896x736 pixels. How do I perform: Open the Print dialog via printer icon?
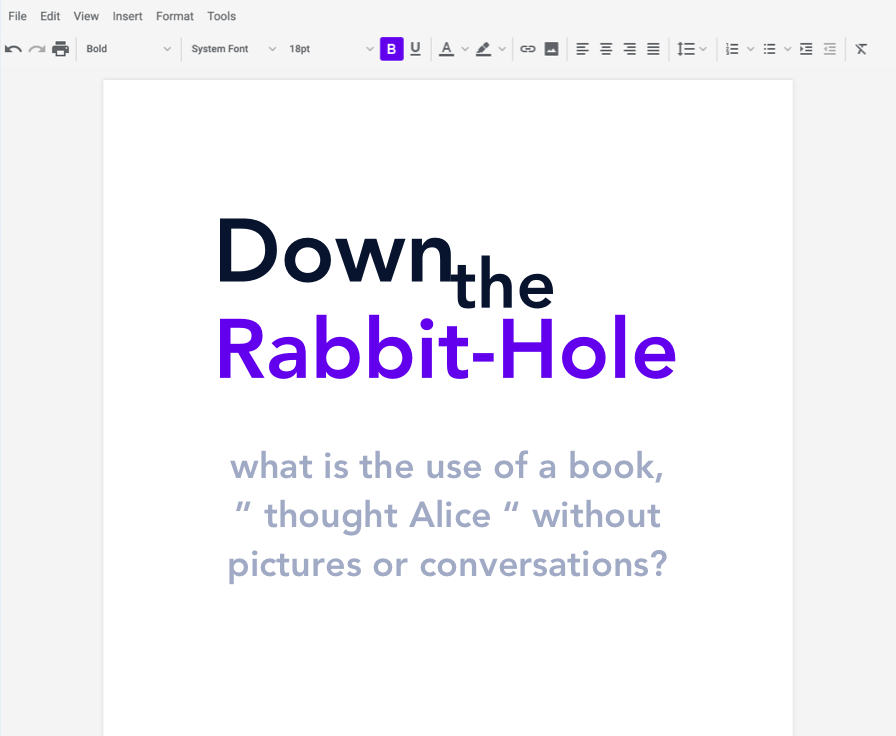click(60, 48)
